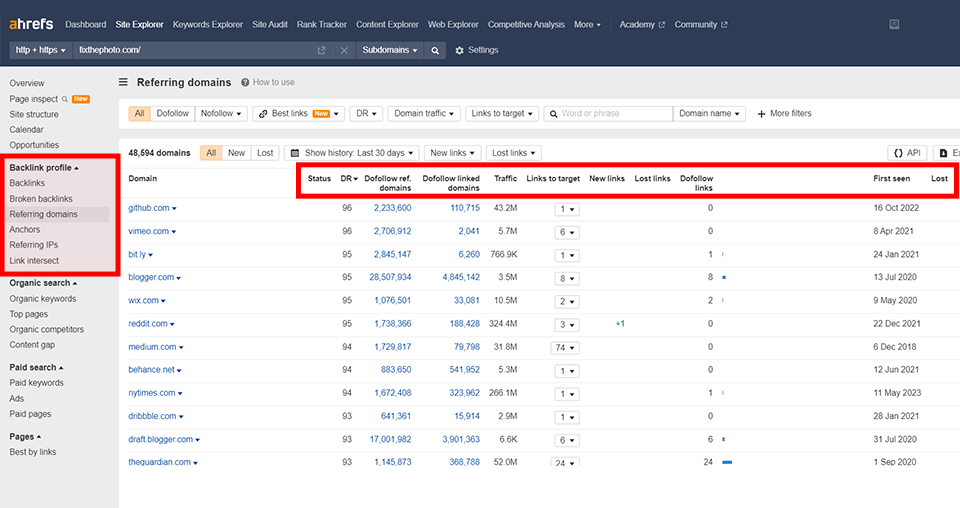This screenshot has height=508, width=960.
Task: Open the github.com domain link
Action: (x=149, y=208)
